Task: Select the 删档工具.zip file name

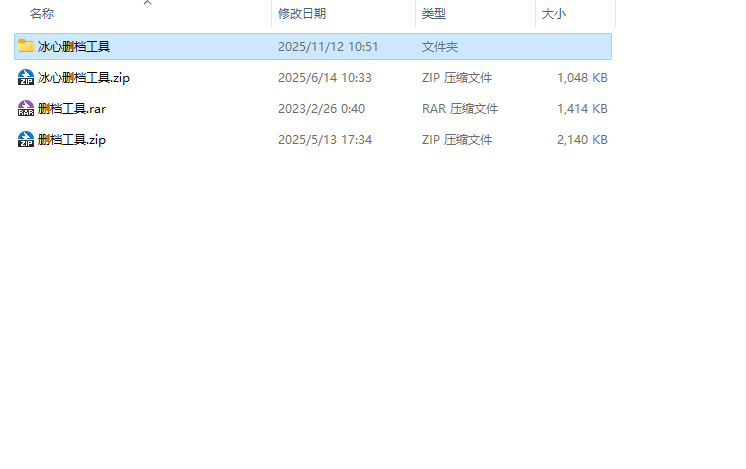Action: 72,139
